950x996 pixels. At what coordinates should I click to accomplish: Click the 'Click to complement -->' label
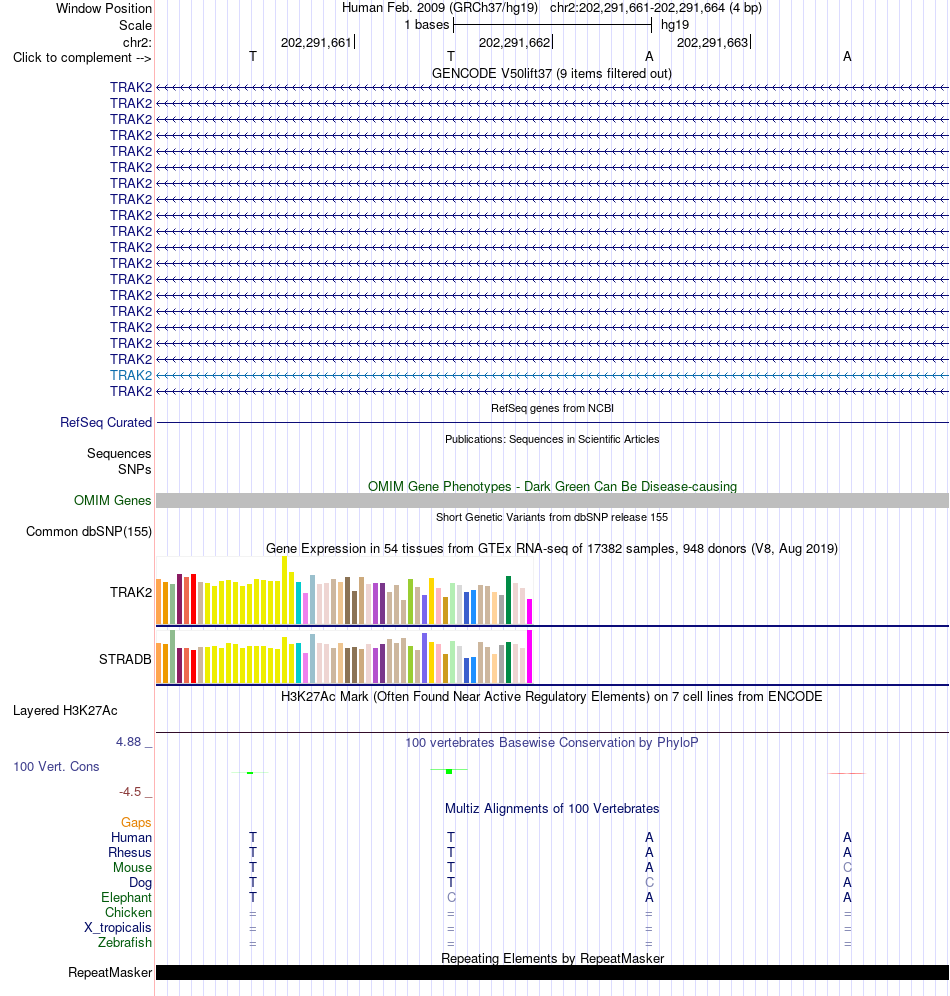(82, 58)
